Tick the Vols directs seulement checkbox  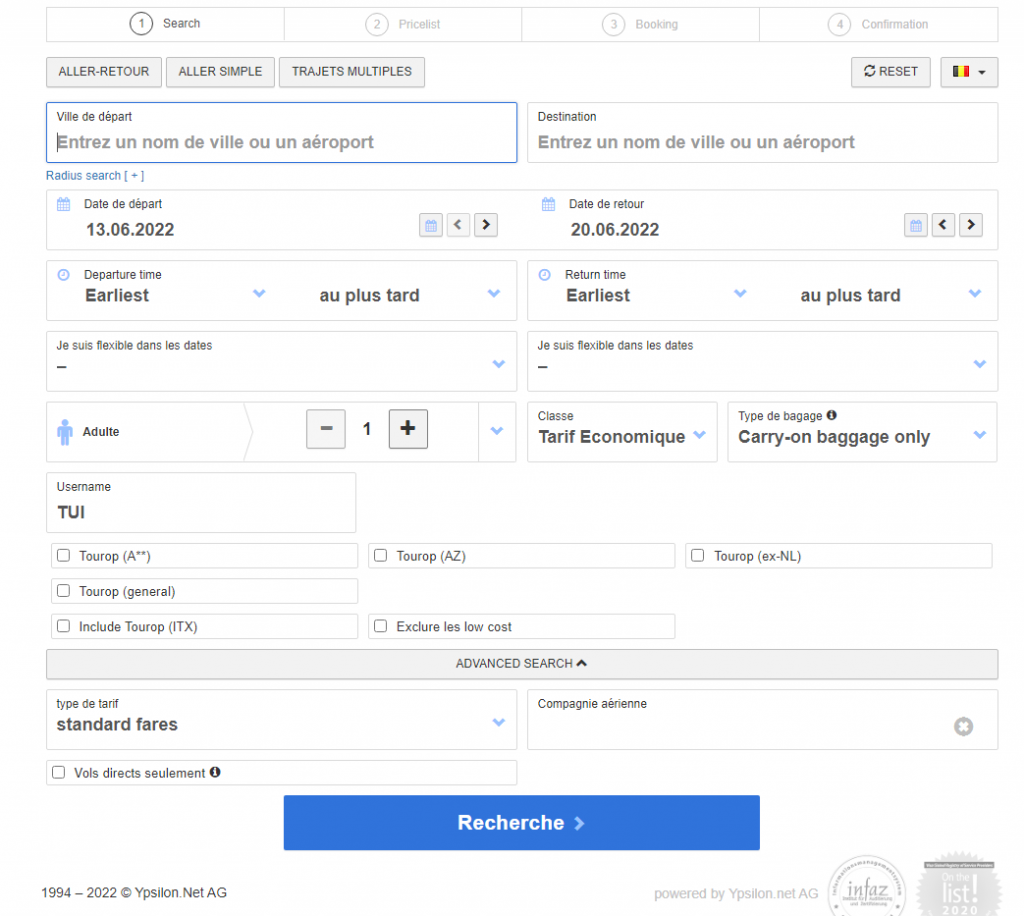coord(59,773)
